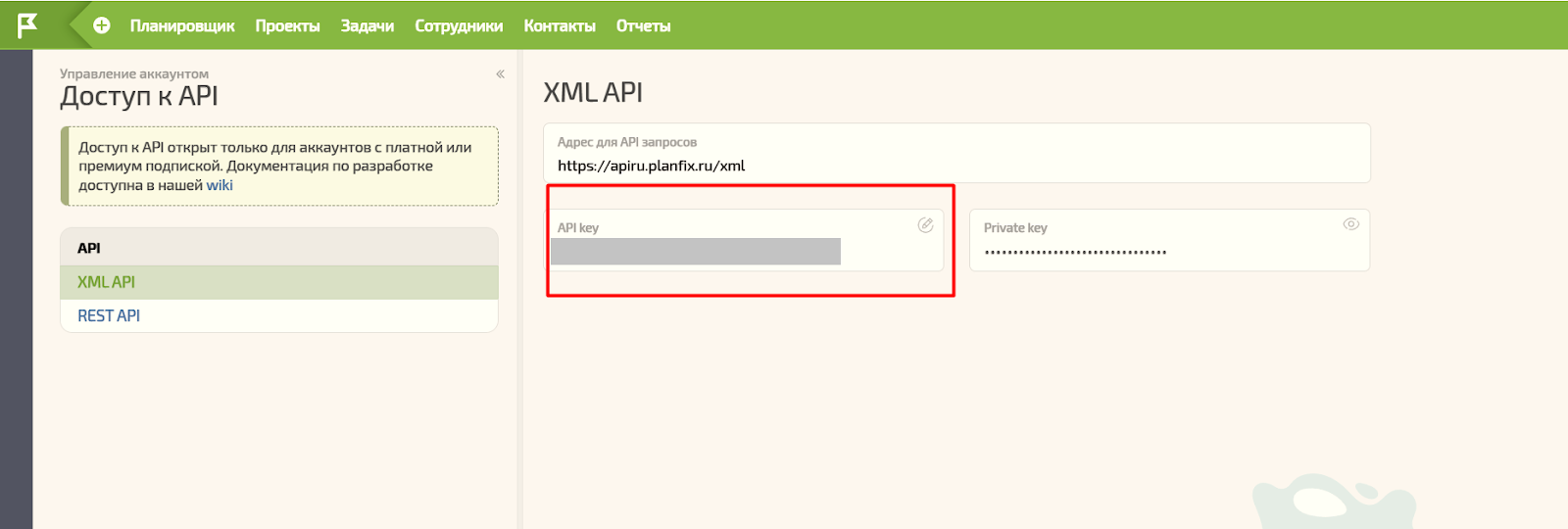This screenshot has height=529, width=1568.
Task: Go to Задачи section
Action: (367, 26)
